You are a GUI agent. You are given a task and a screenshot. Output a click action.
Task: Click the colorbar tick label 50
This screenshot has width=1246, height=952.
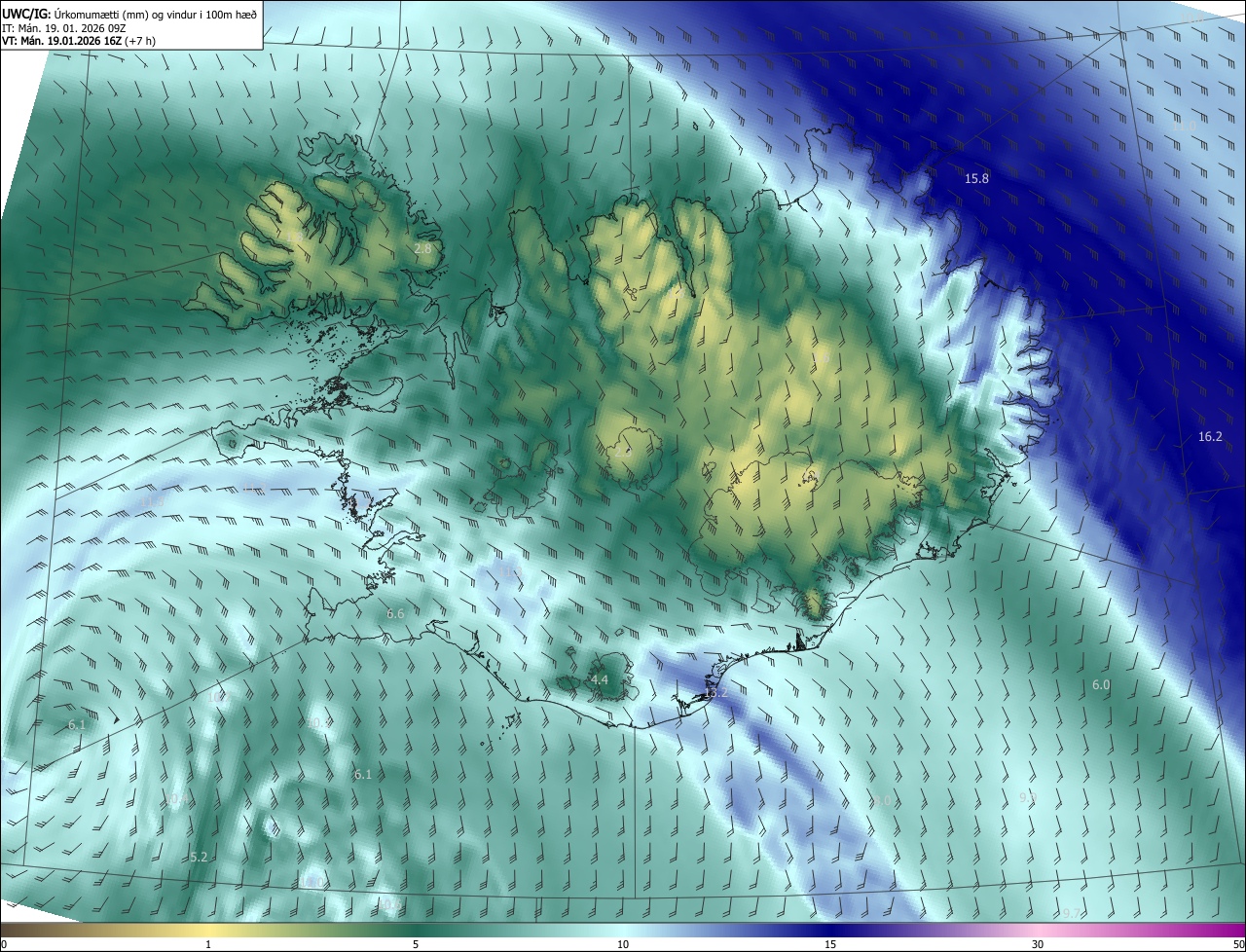(x=1238, y=945)
